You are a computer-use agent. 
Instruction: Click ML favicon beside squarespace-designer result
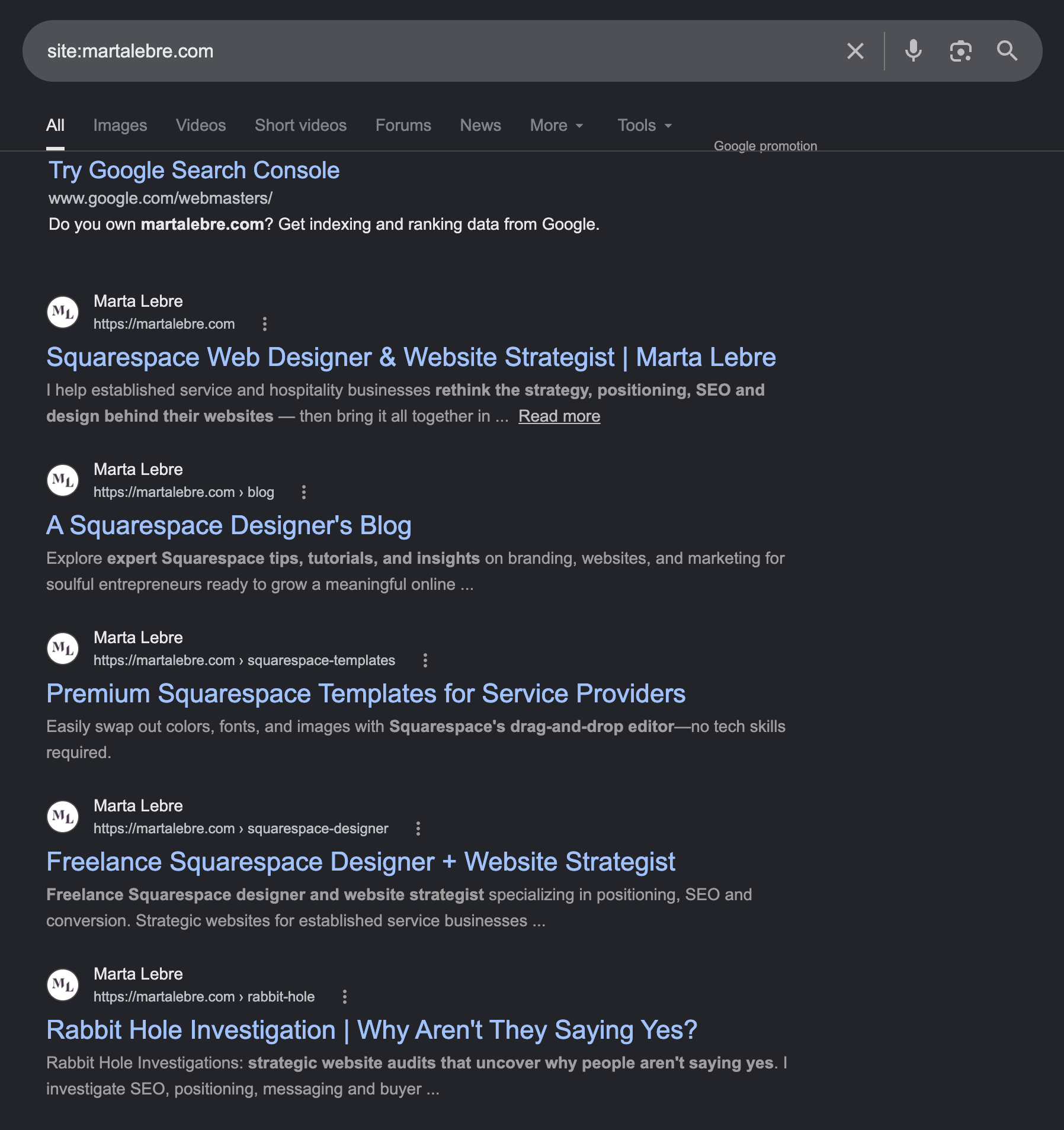(63, 817)
